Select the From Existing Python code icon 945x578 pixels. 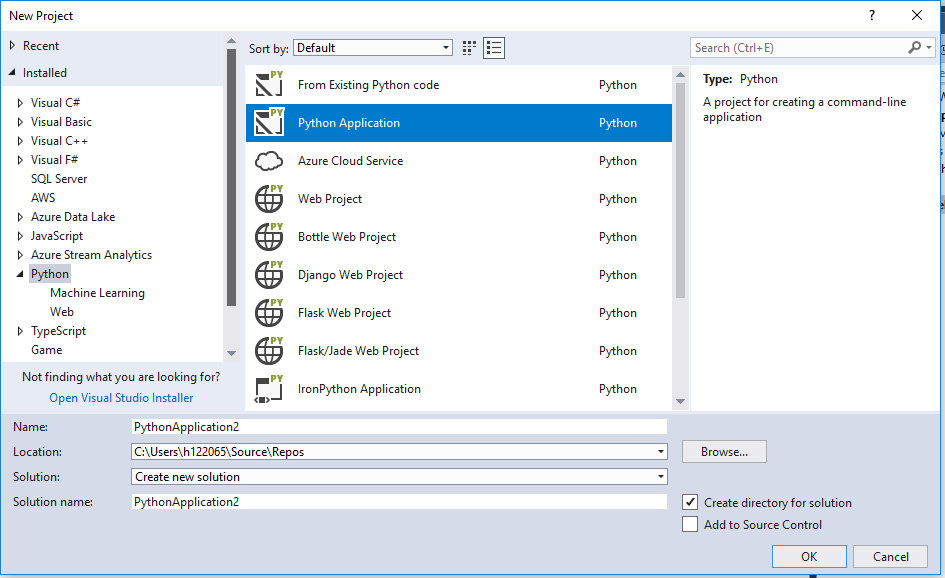pos(268,84)
